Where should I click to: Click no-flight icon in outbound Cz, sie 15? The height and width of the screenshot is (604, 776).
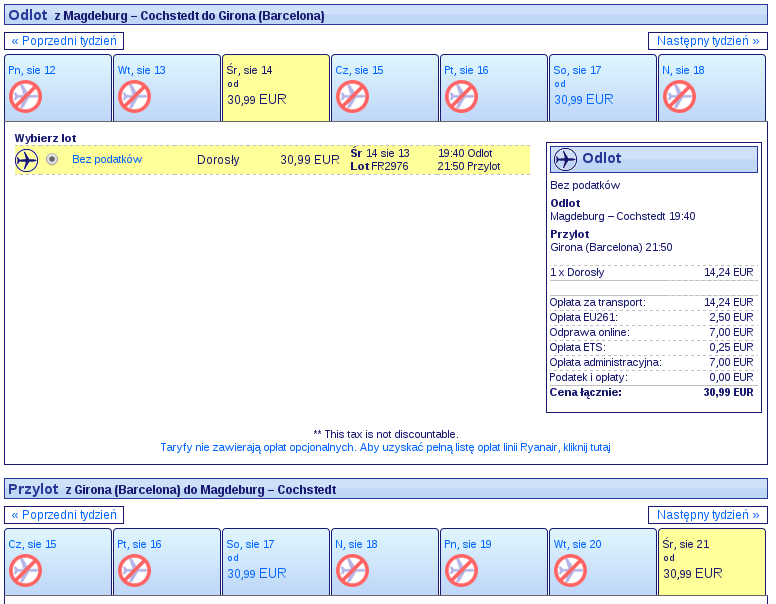[352, 97]
